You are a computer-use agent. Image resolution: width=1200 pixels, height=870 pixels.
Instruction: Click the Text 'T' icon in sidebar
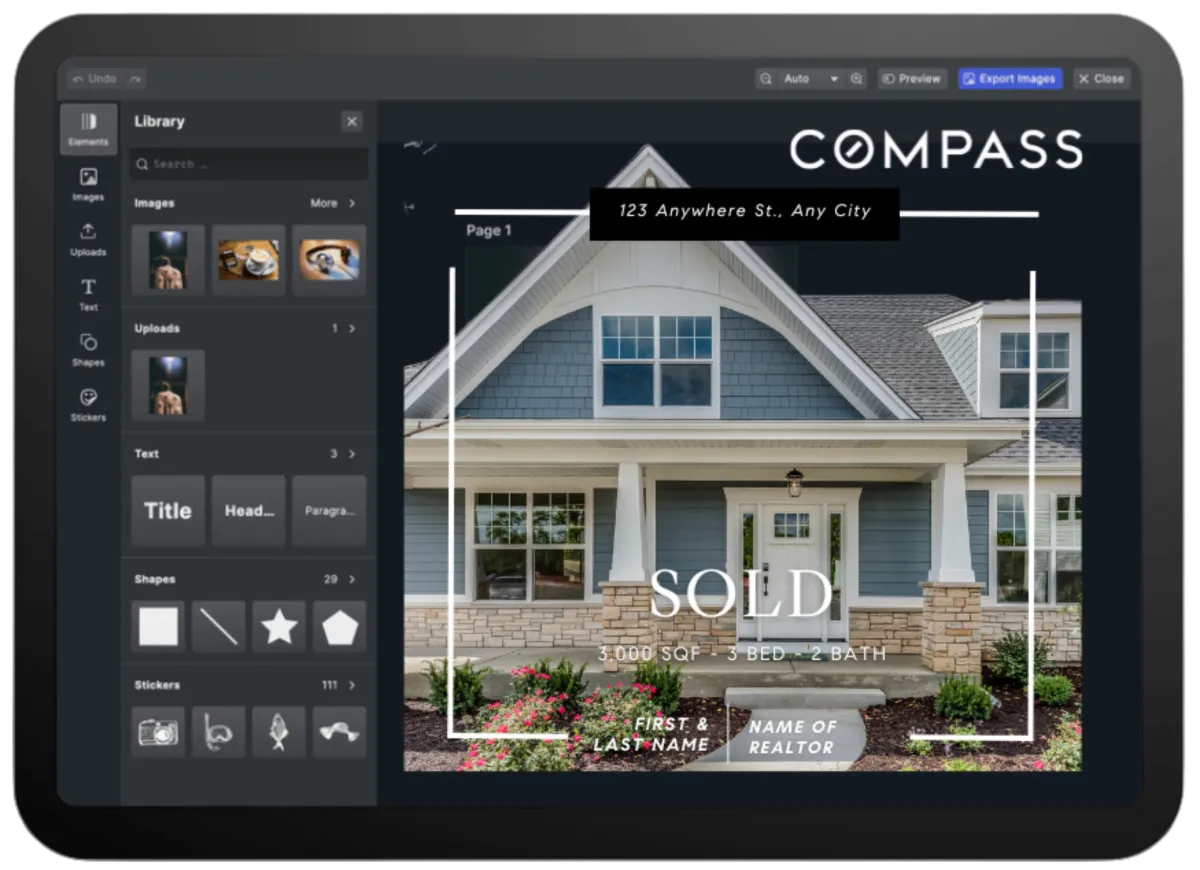click(x=88, y=287)
